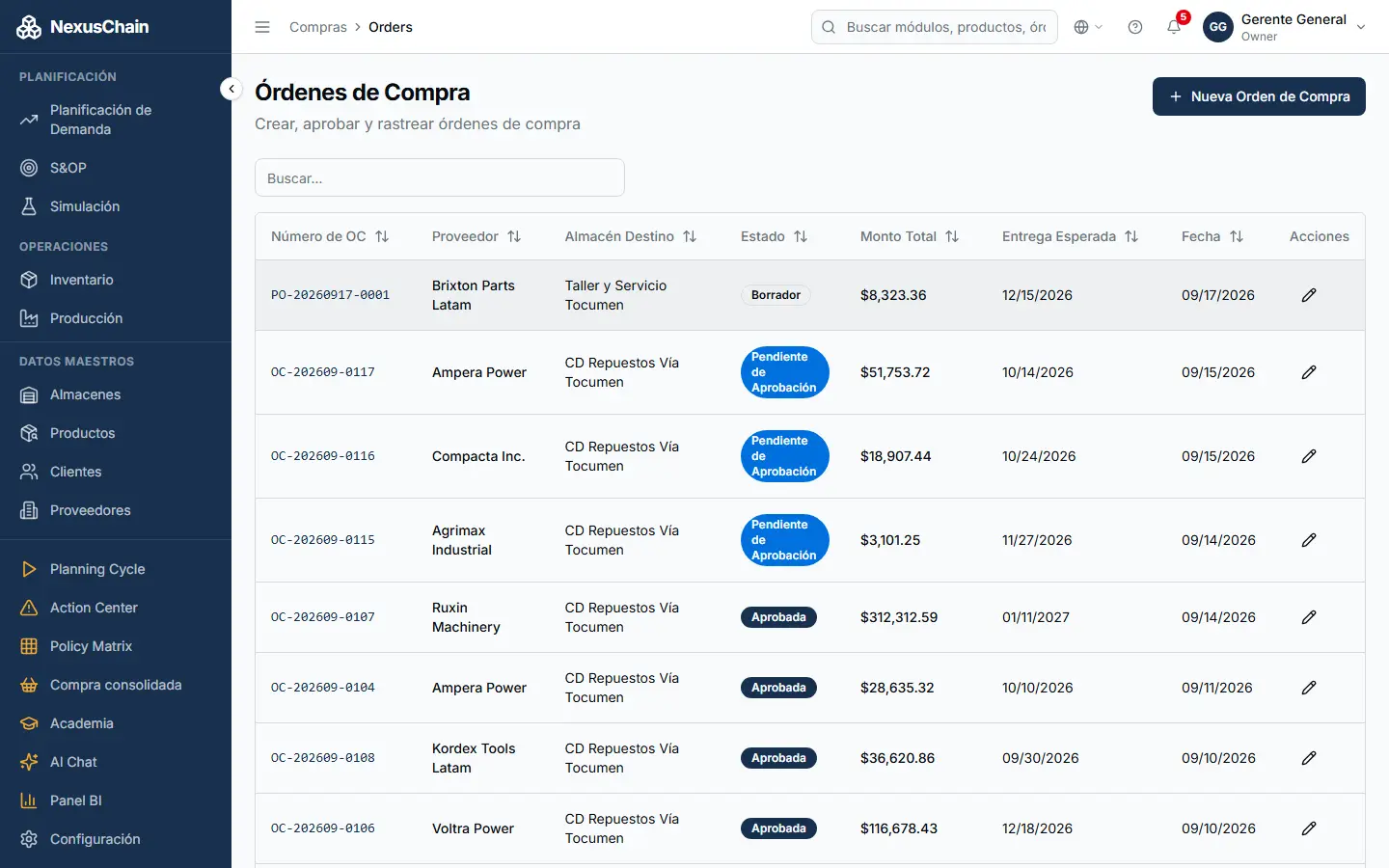This screenshot has height=868, width=1389.
Task: Click amount $51,753.72
Action: tap(895, 372)
